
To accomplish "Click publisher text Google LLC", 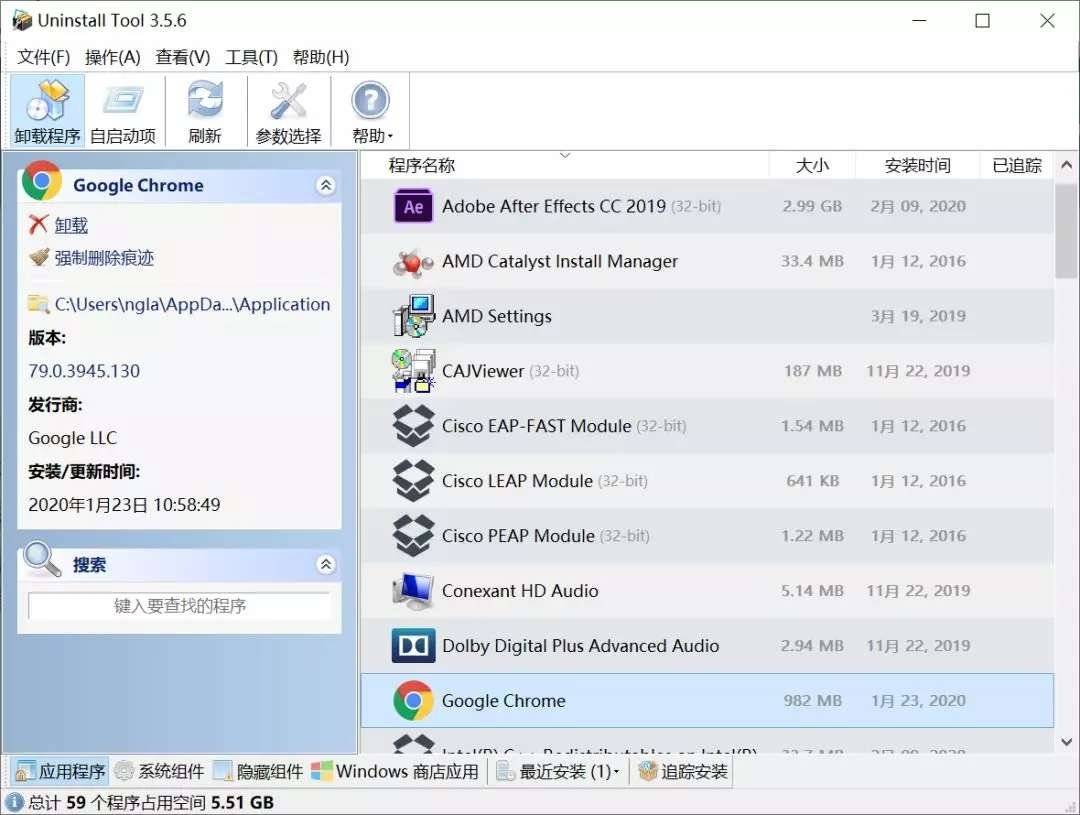I will [72, 438].
